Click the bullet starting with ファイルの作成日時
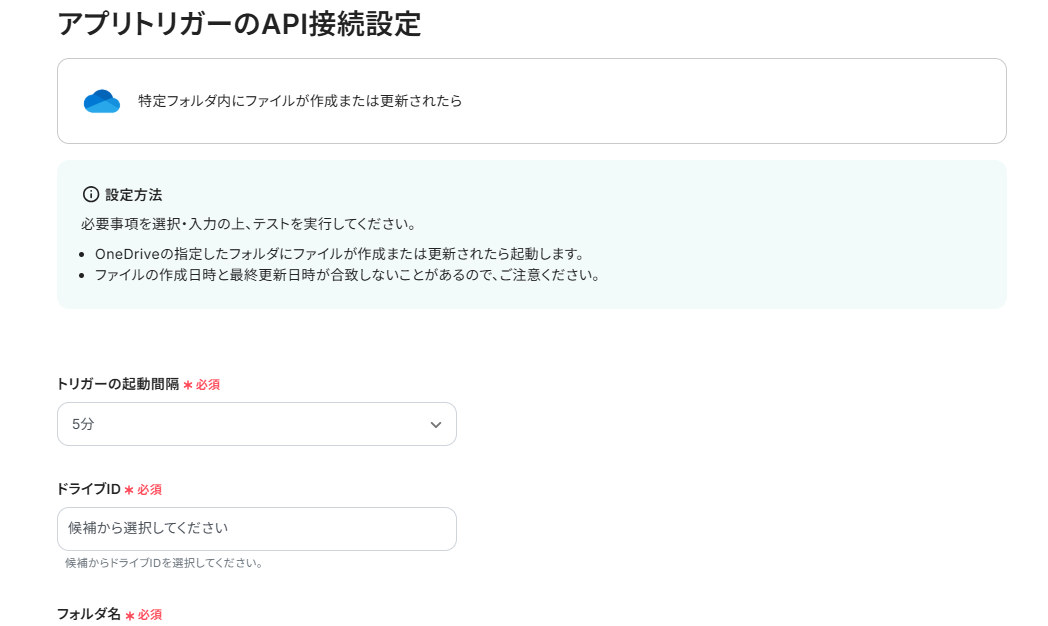The height and width of the screenshot is (626, 1048). click(347, 274)
